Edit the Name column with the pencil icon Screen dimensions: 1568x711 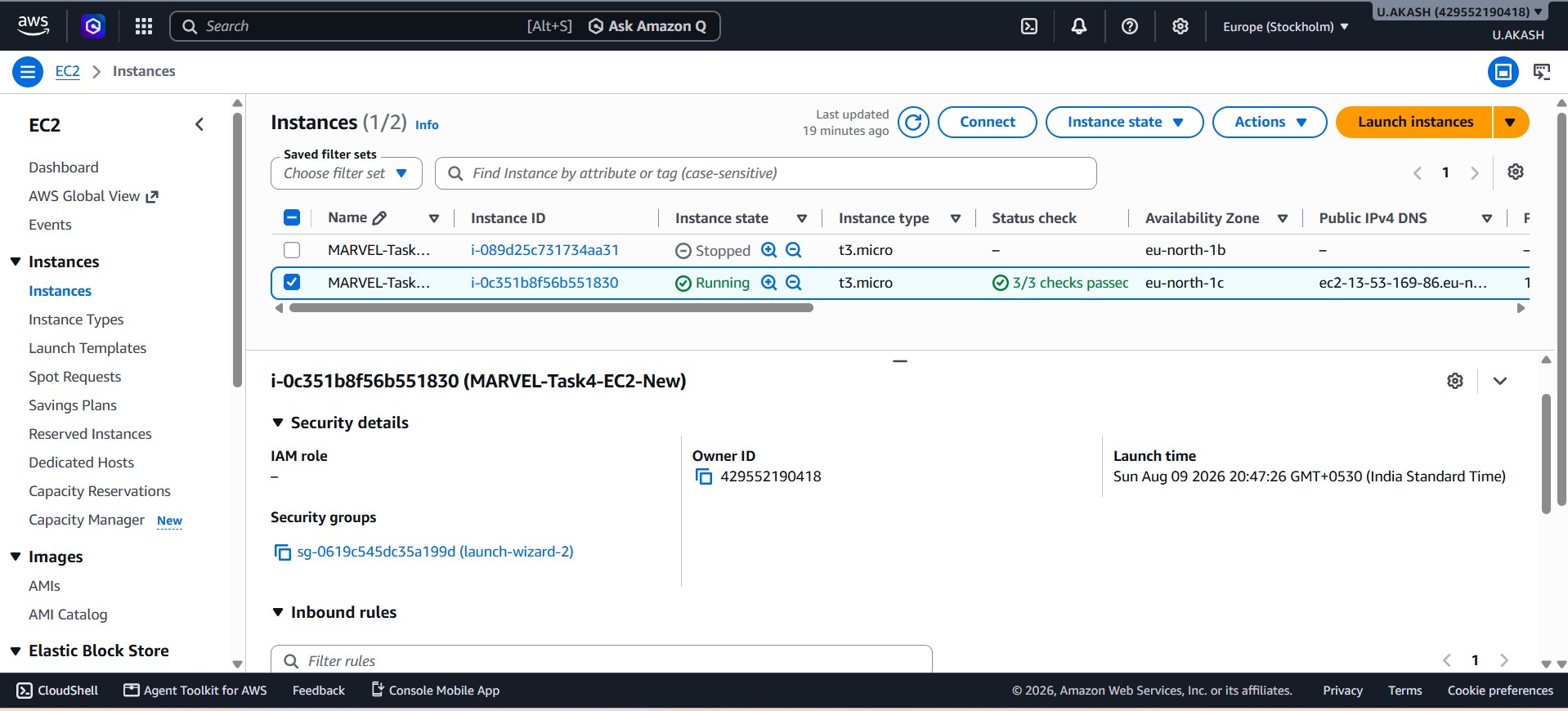coord(379,218)
